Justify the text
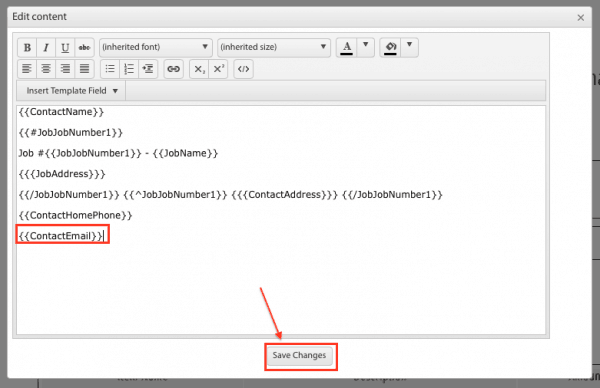Screen dimensions: 600x388 coord(85,69)
